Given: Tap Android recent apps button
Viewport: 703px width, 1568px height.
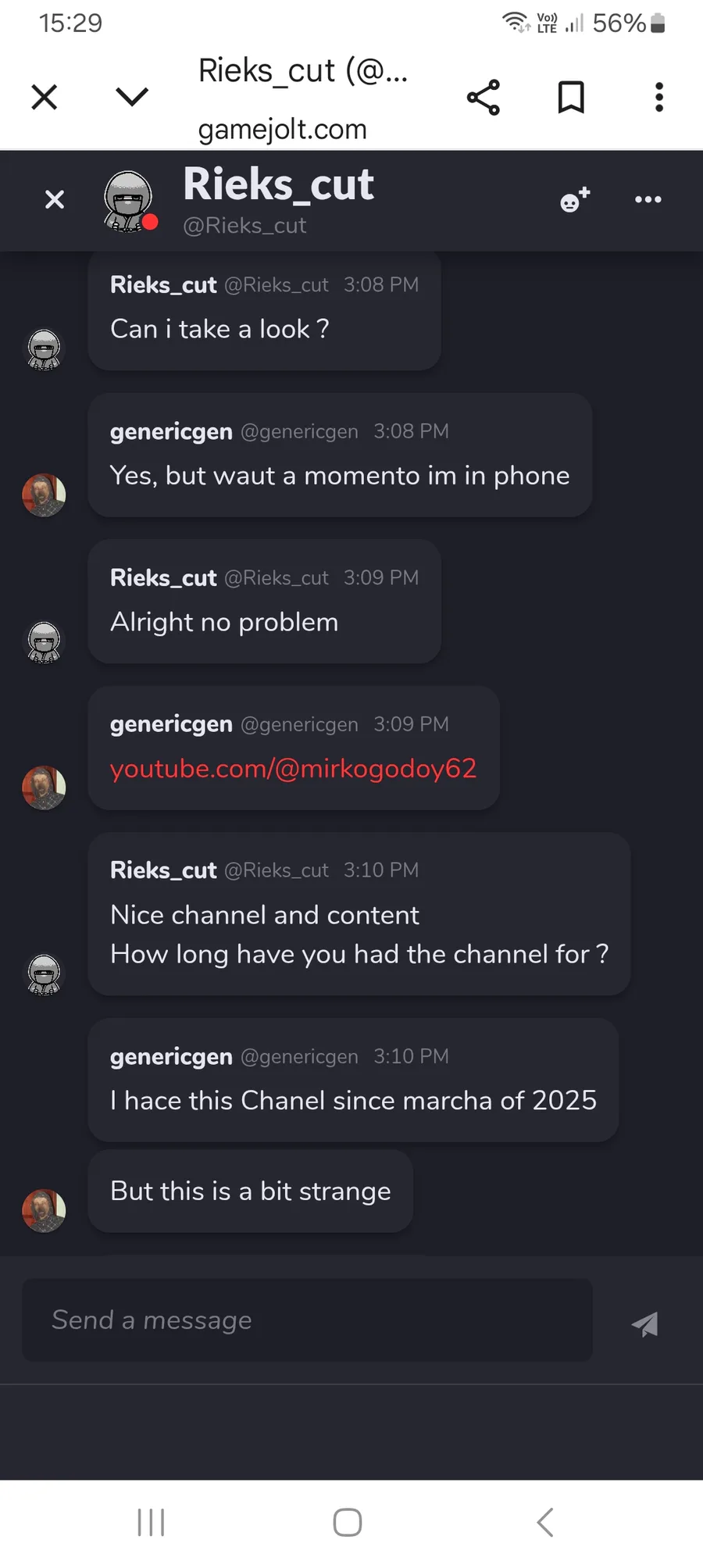Looking at the screenshot, I should (x=151, y=1522).
